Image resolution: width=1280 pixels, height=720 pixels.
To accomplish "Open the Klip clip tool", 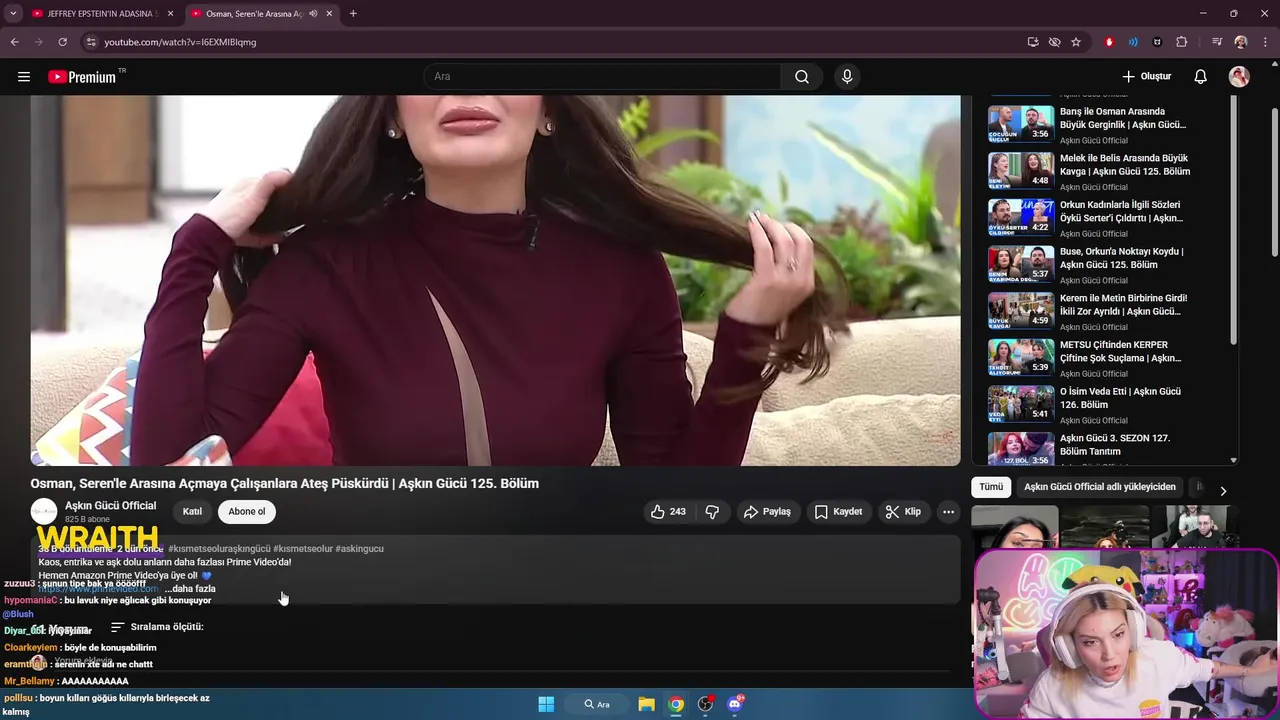I will click(903, 511).
